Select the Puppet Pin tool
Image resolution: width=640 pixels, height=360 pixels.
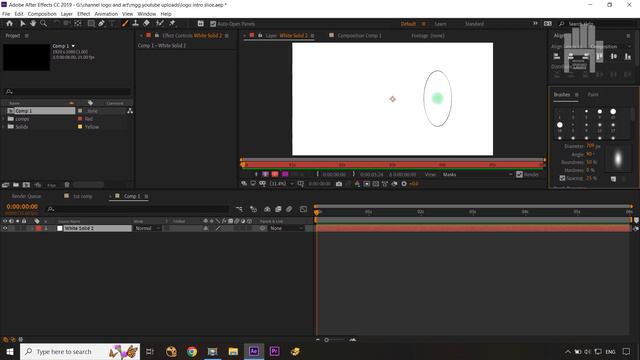[172, 24]
